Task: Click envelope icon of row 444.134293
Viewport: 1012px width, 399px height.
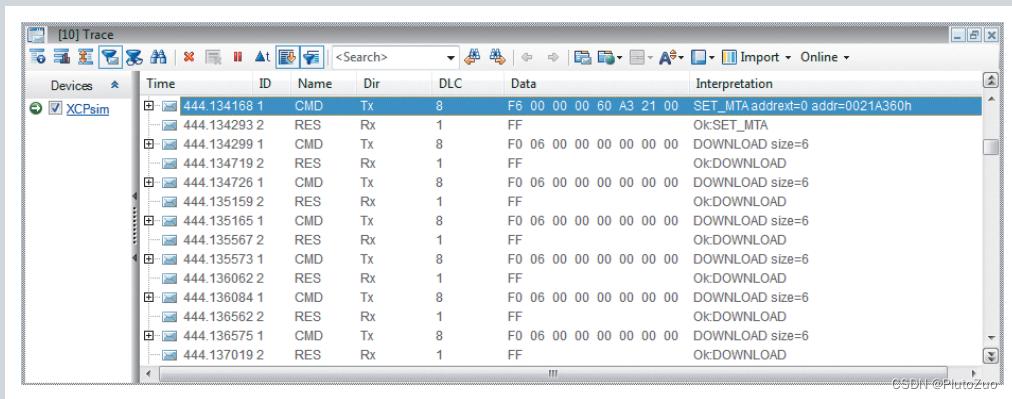Action: 170,125
